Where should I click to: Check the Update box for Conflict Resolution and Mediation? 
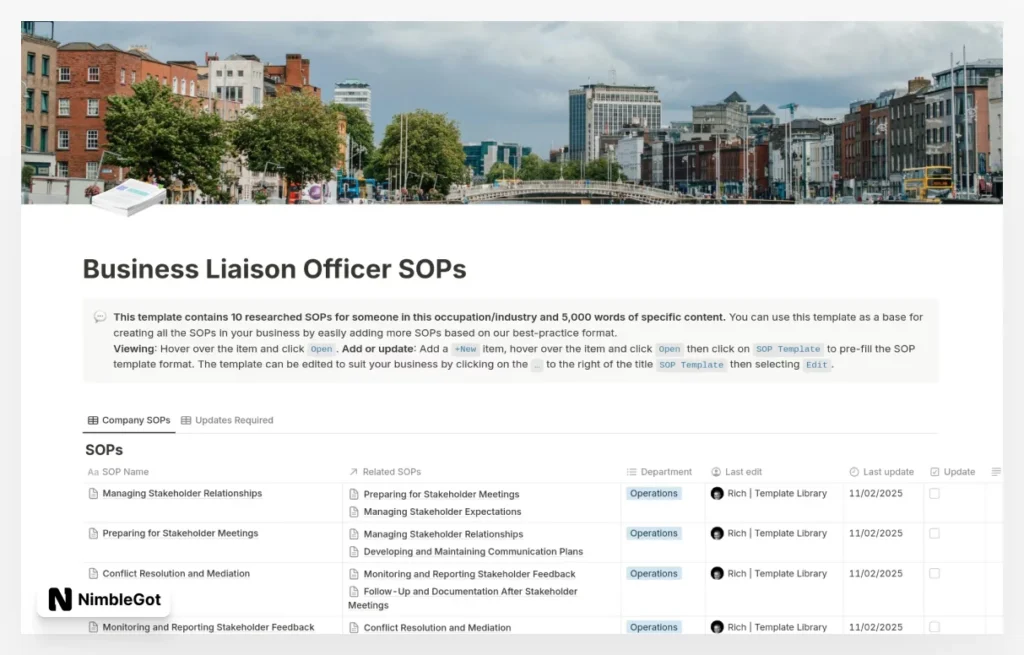[934, 573]
